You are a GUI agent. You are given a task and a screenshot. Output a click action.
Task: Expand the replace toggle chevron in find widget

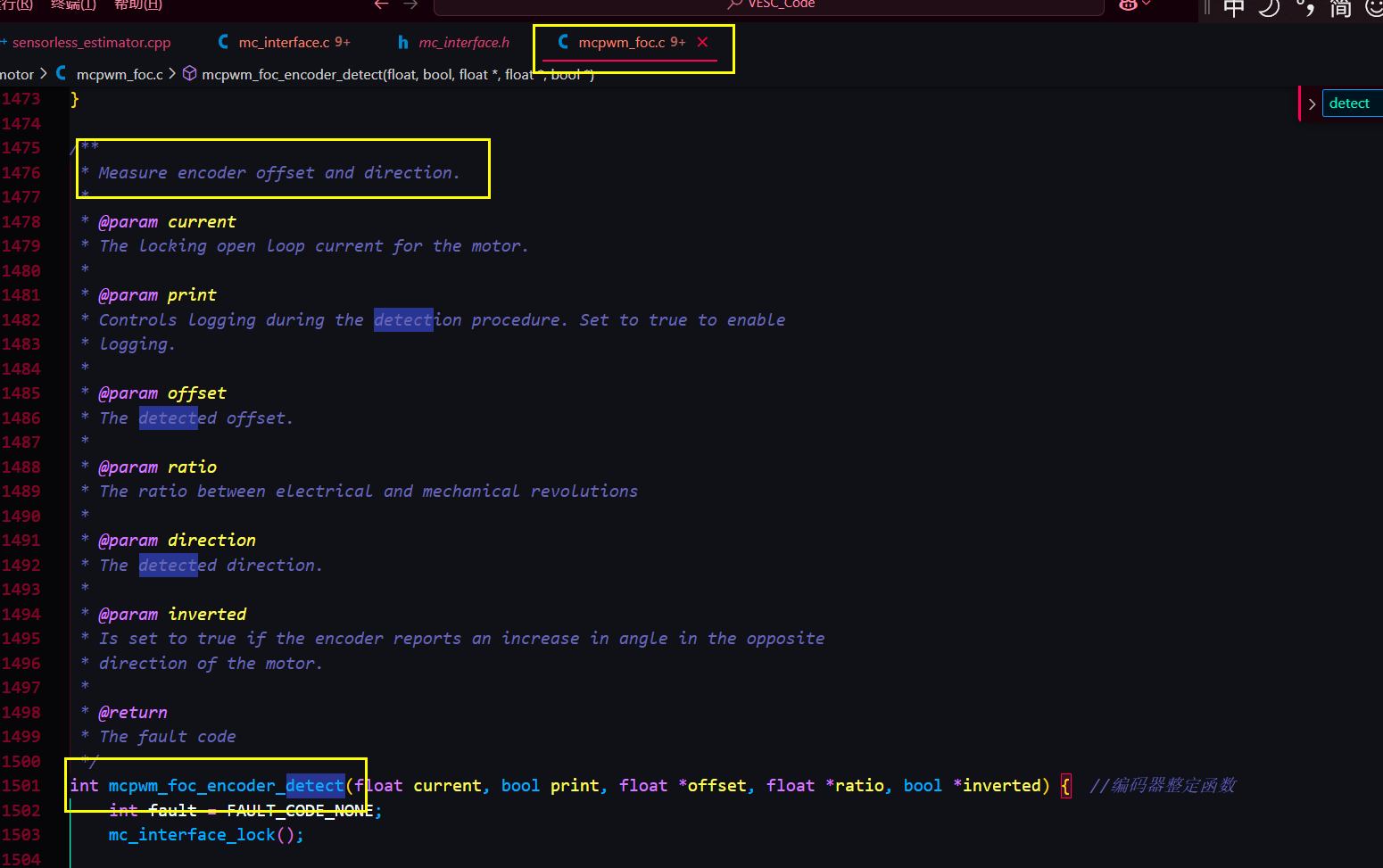(1312, 104)
